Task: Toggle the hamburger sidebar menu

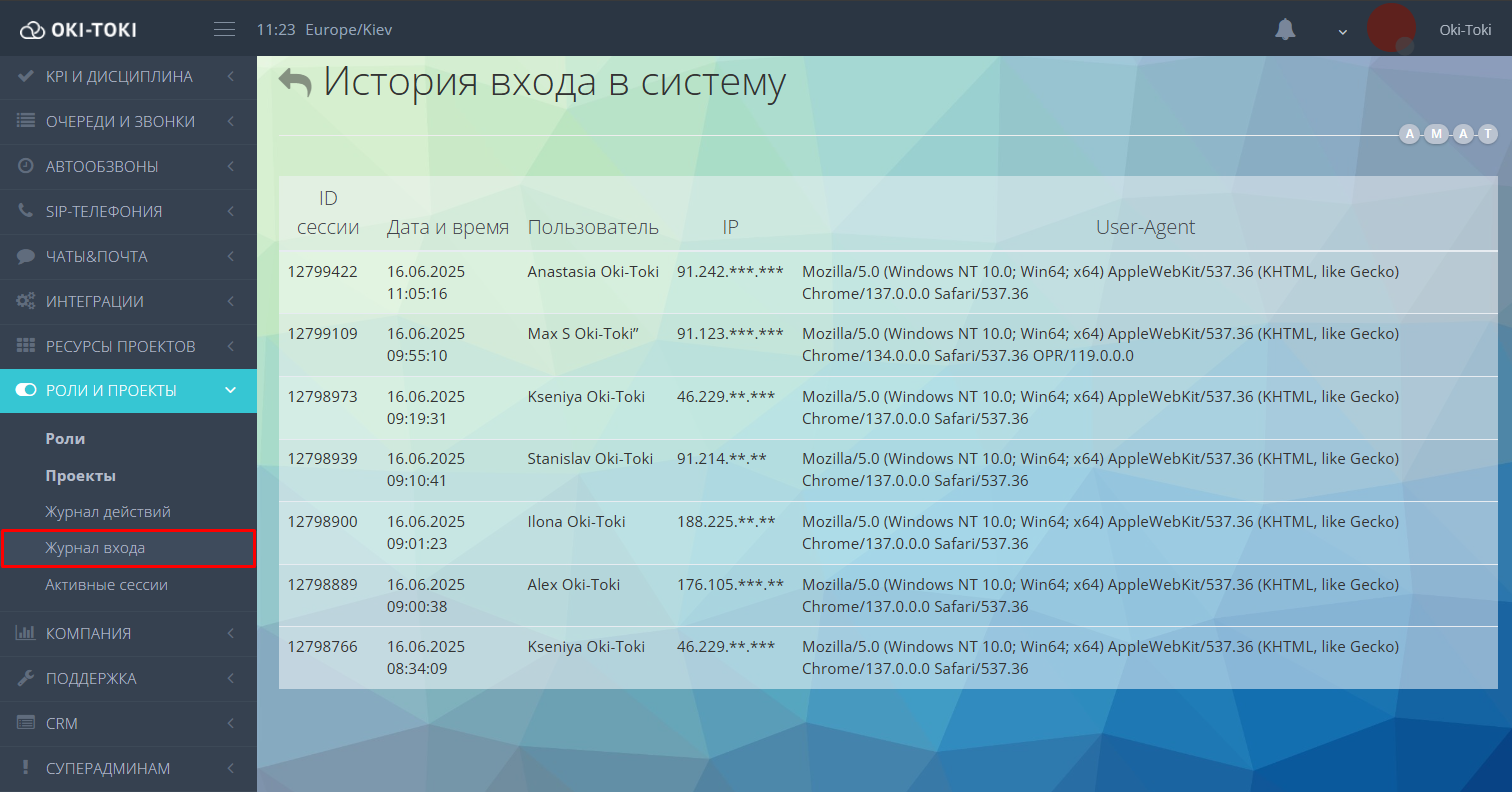Action: pyautogui.click(x=225, y=30)
